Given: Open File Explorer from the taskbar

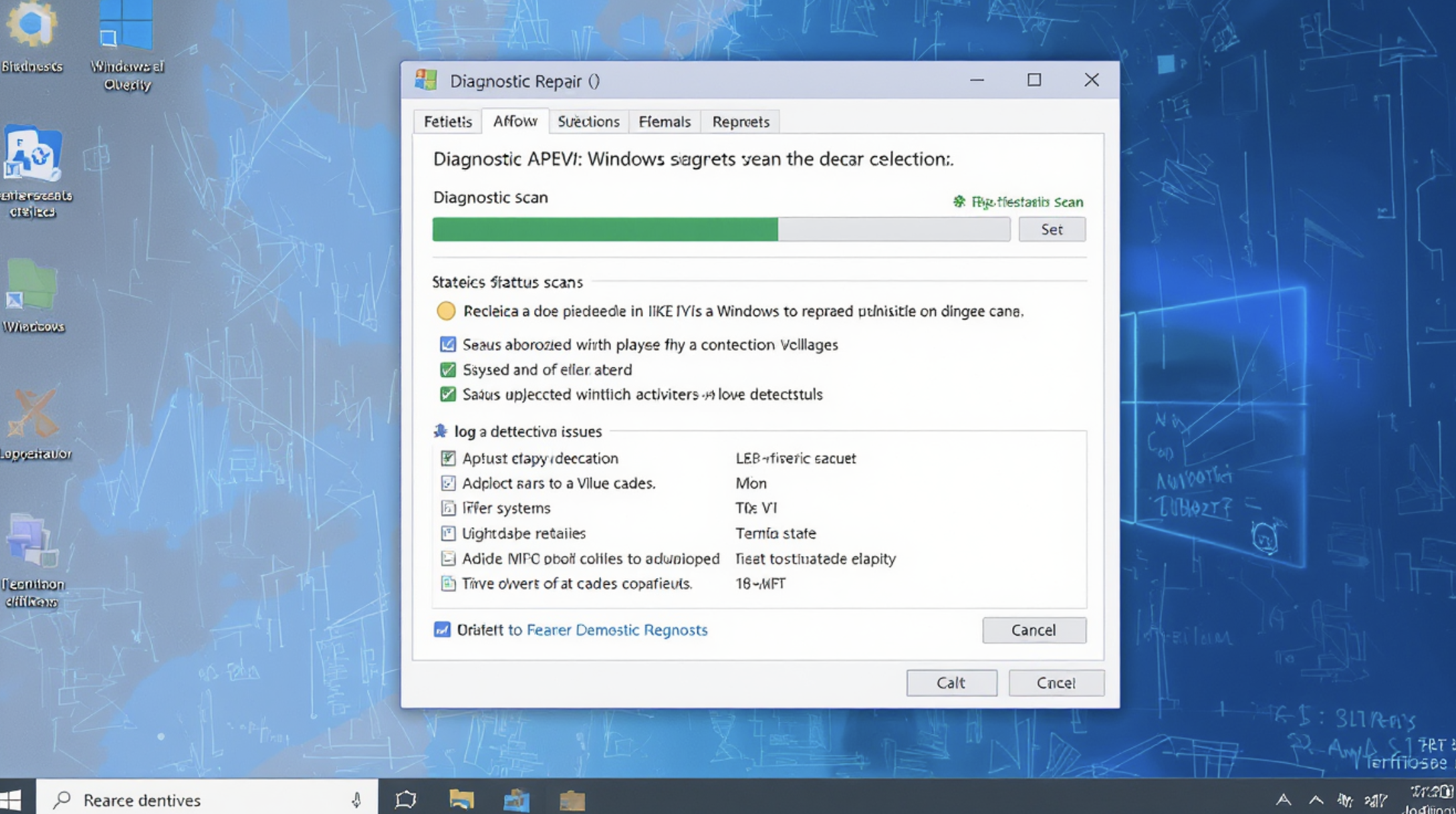Looking at the screenshot, I should 461,799.
